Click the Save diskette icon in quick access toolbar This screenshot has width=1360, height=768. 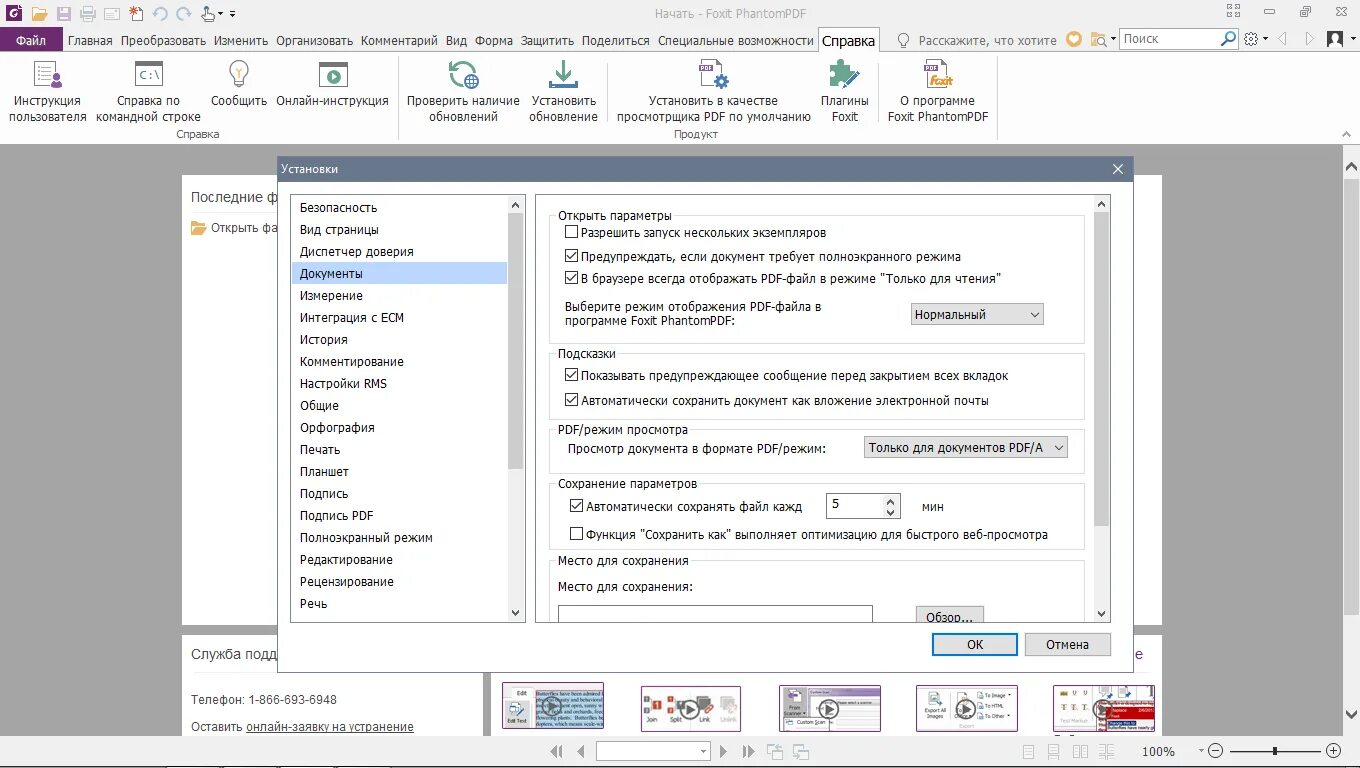click(x=64, y=14)
